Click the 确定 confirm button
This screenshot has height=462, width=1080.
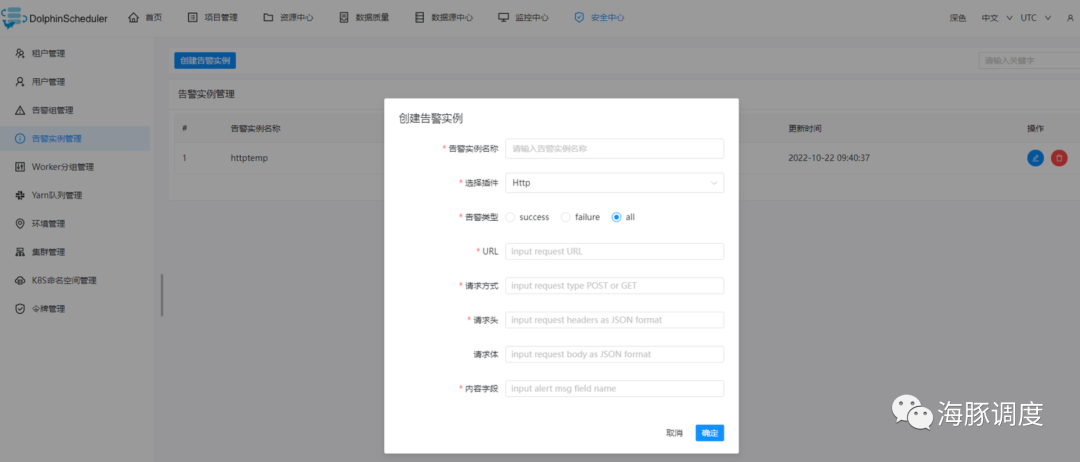tap(709, 433)
